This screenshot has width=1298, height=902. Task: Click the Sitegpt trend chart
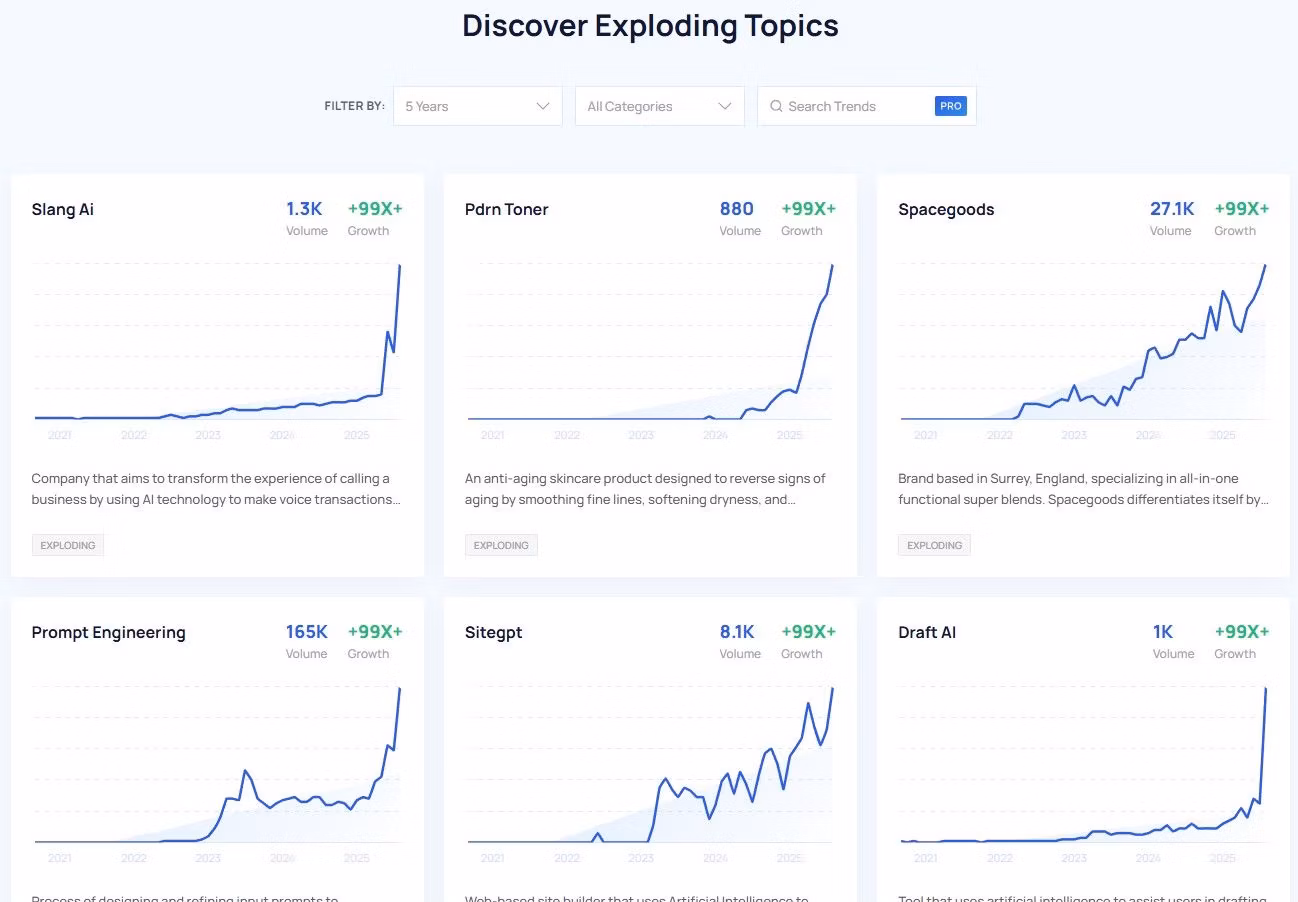(650, 772)
